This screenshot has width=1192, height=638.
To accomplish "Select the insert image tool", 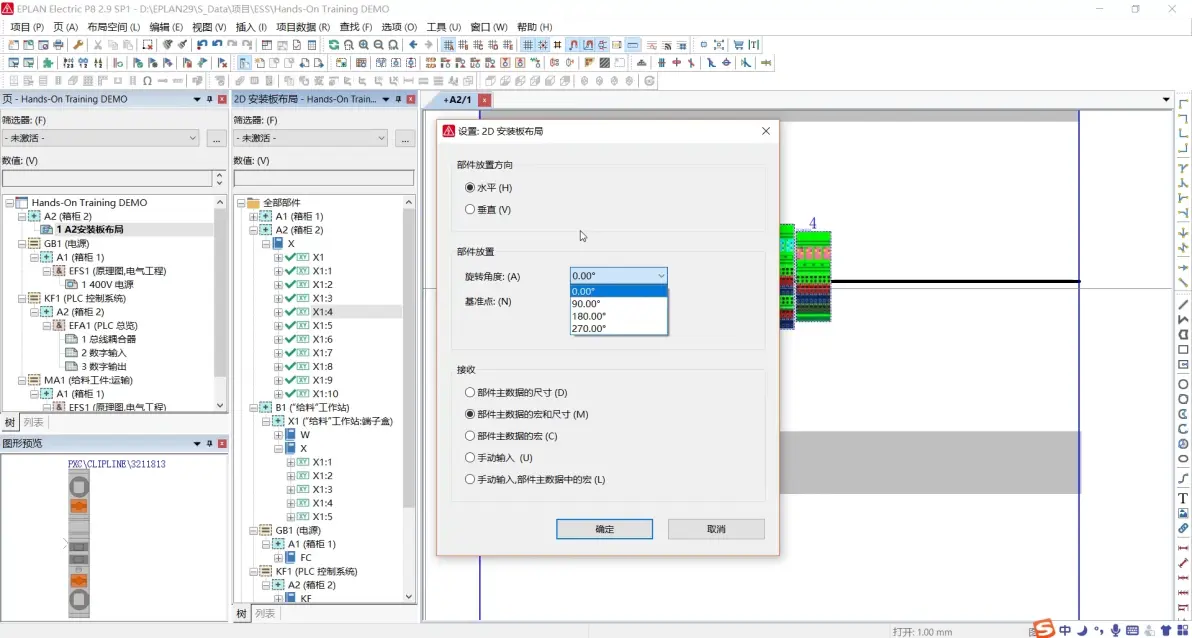I will [1183, 513].
